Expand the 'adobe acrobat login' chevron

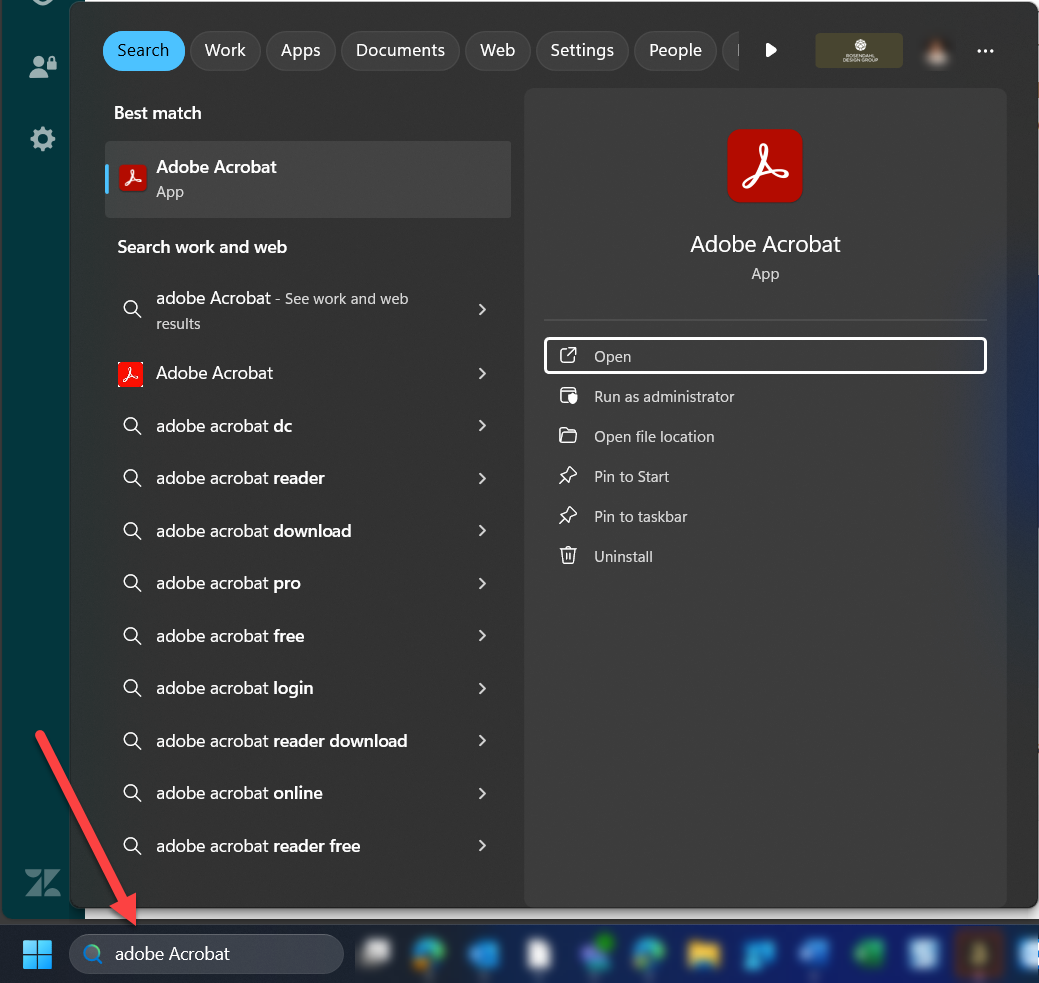482,689
